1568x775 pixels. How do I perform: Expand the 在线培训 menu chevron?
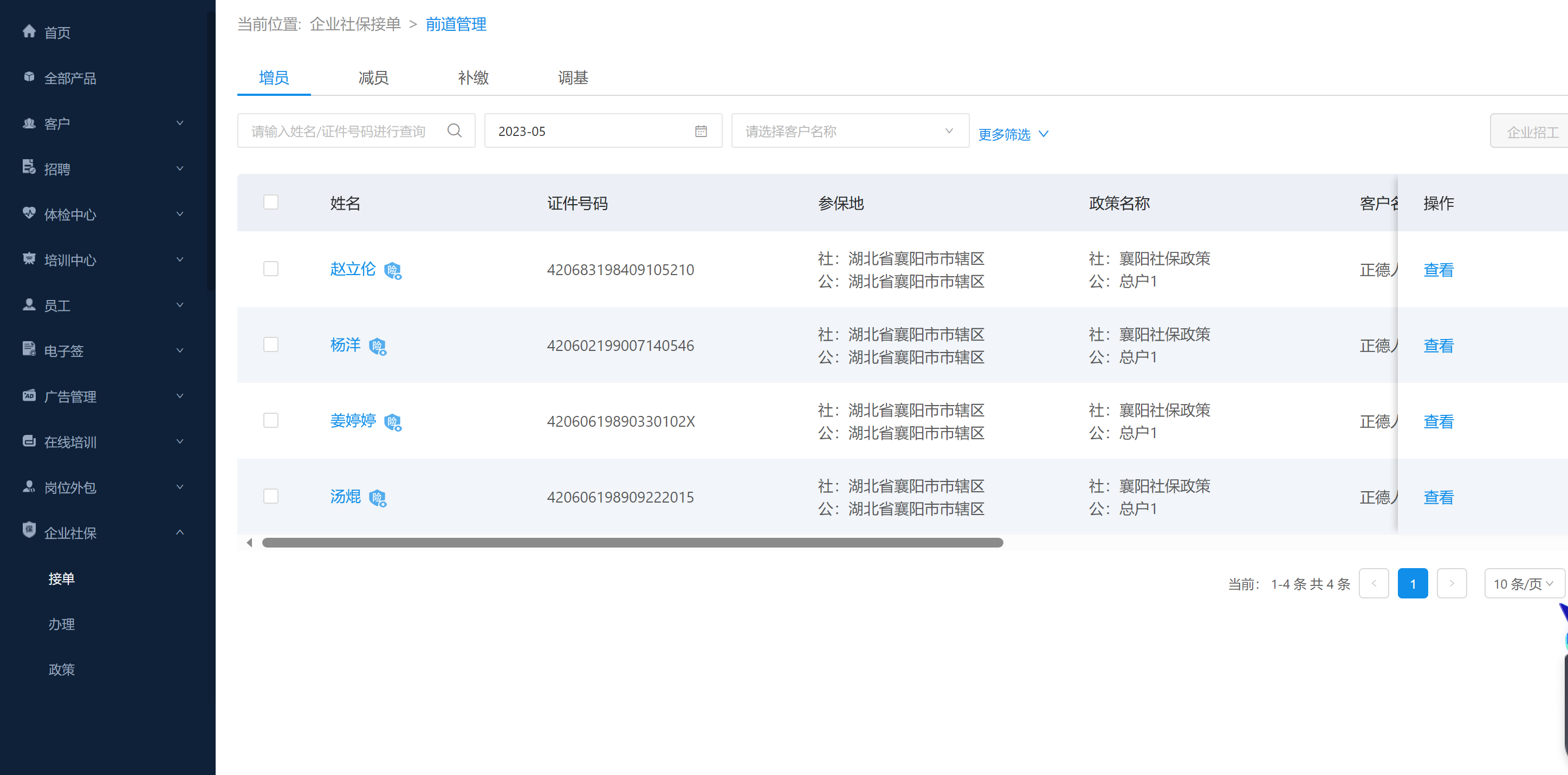coord(179,441)
